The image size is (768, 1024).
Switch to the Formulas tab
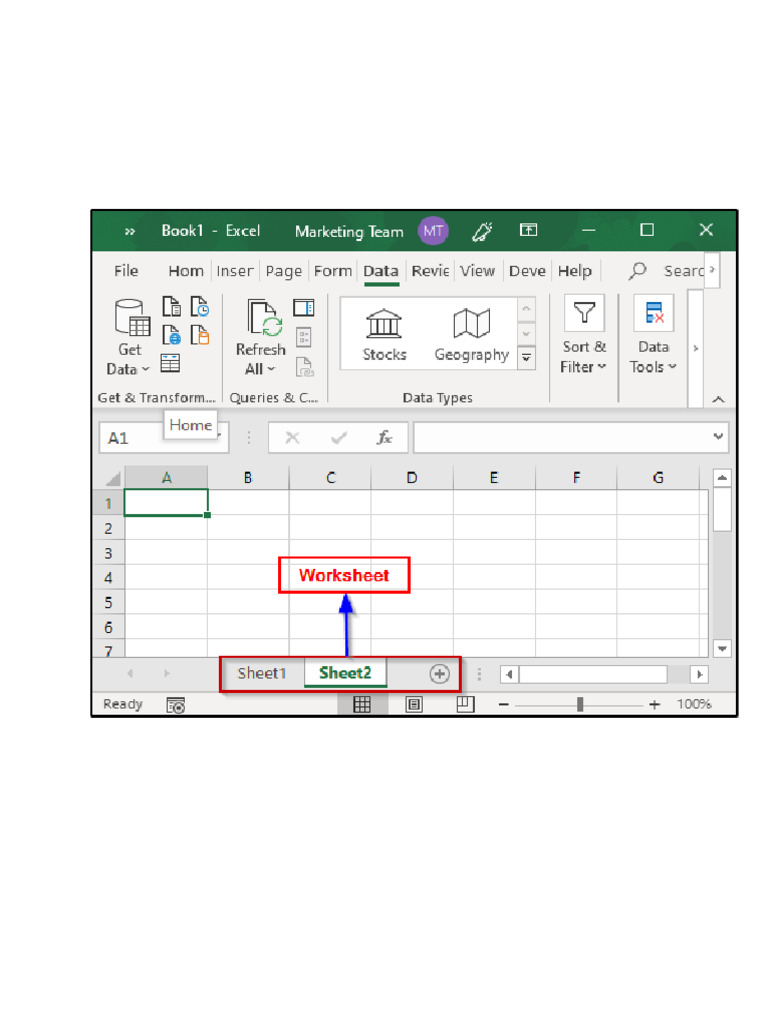click(332, 270)
